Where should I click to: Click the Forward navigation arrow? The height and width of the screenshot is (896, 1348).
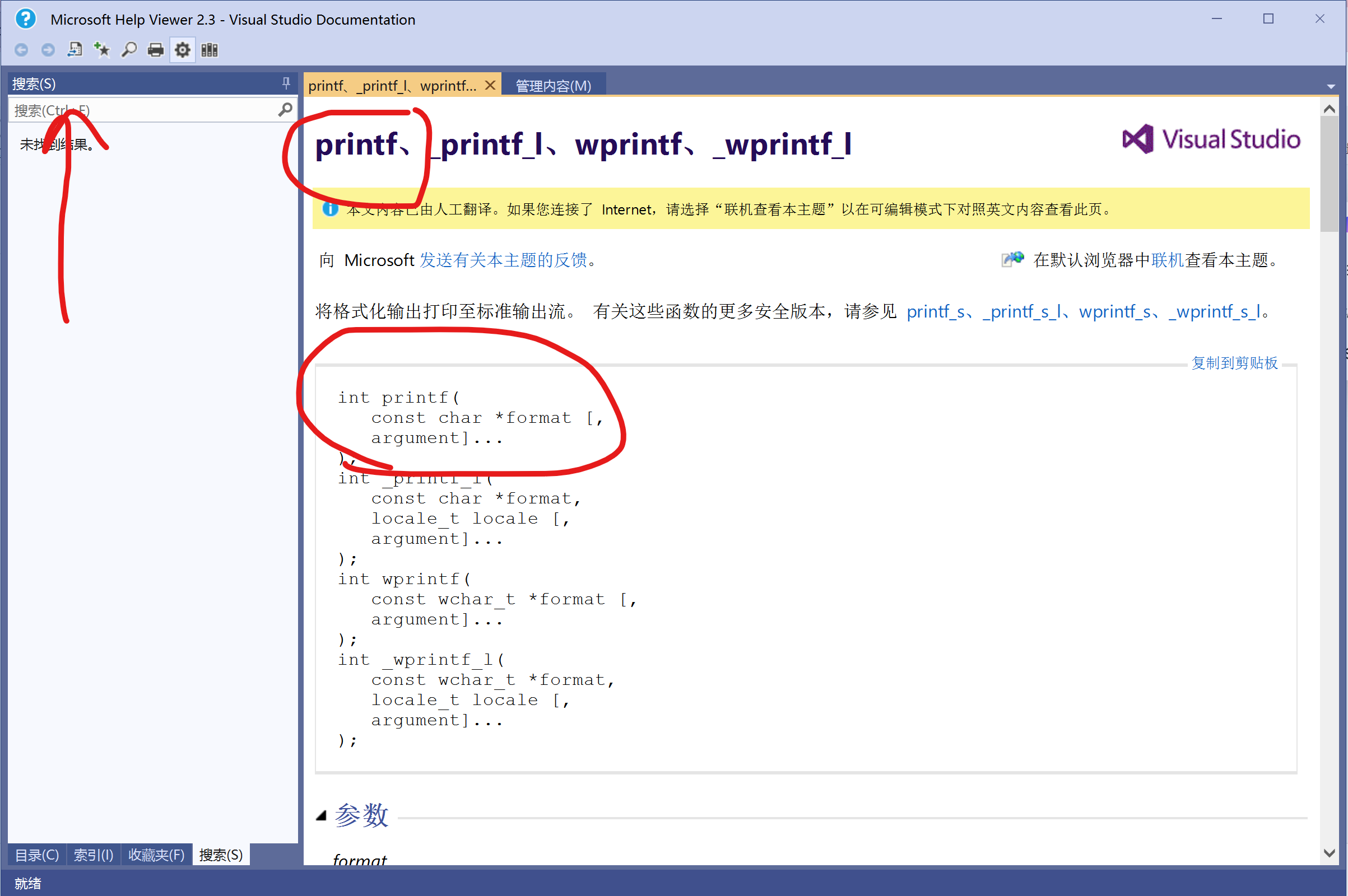click(48, 50)
